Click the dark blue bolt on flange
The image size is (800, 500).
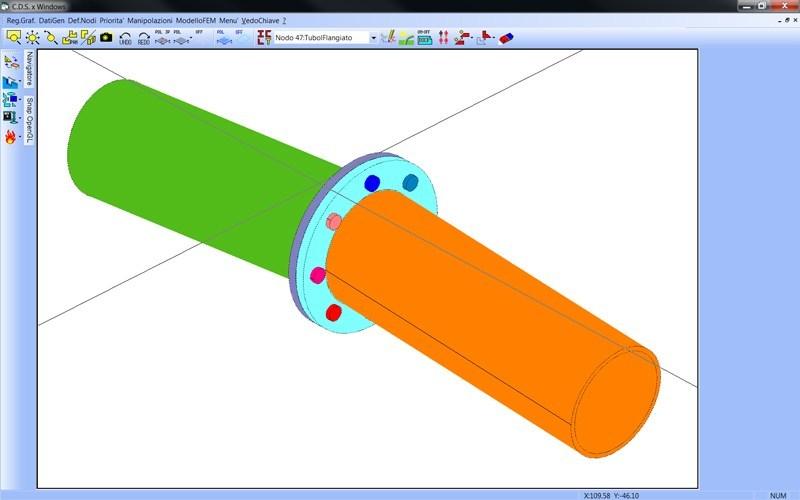(372, 182)
